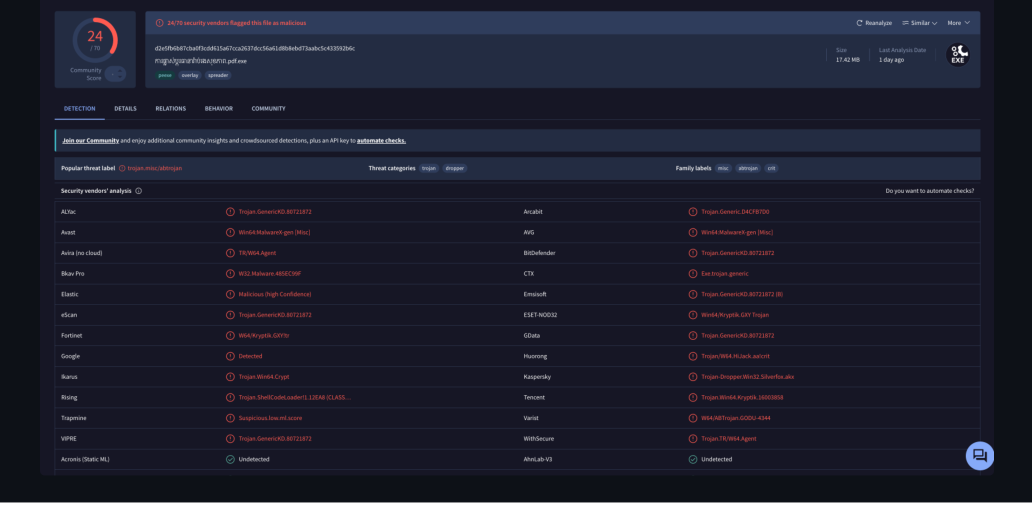Open the More dropdown menu

click(x=958, y=23)
